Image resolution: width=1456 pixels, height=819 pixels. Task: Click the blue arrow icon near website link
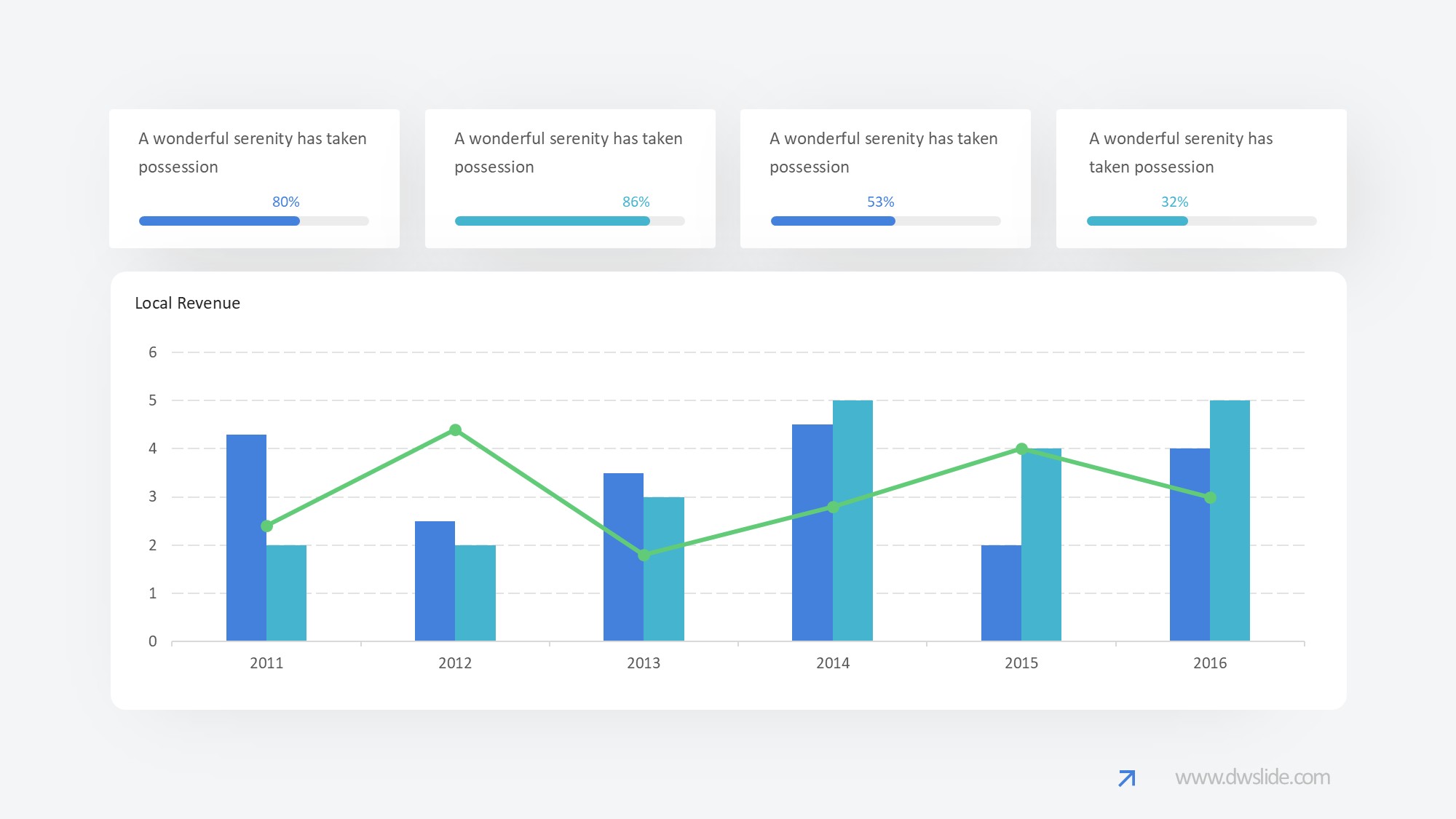[x=1126, y=778]
